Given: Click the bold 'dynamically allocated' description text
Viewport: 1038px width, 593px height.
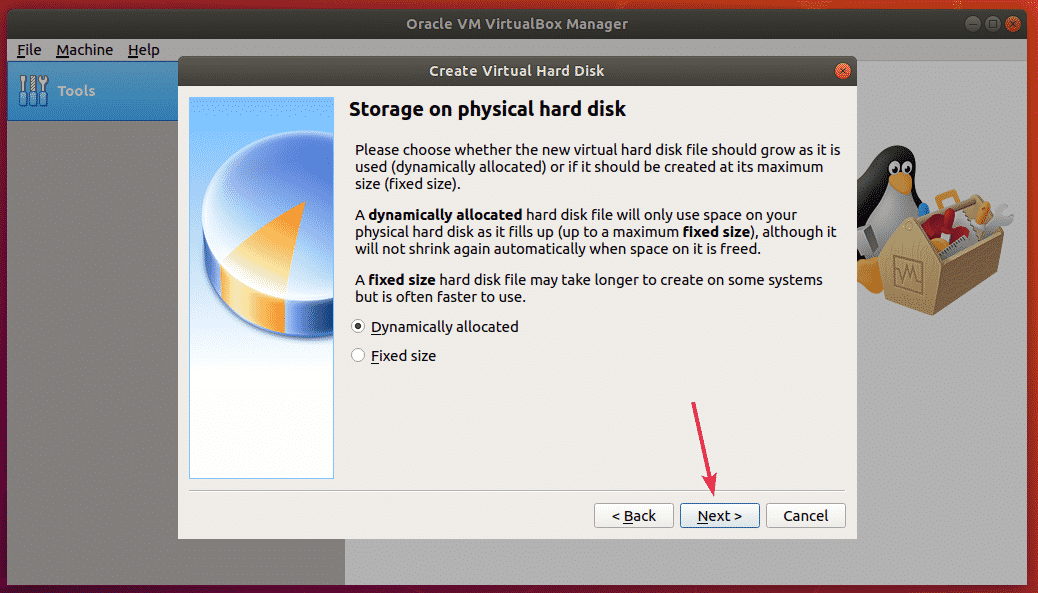Looking at the screenshot, I should [x=445, y=215].
